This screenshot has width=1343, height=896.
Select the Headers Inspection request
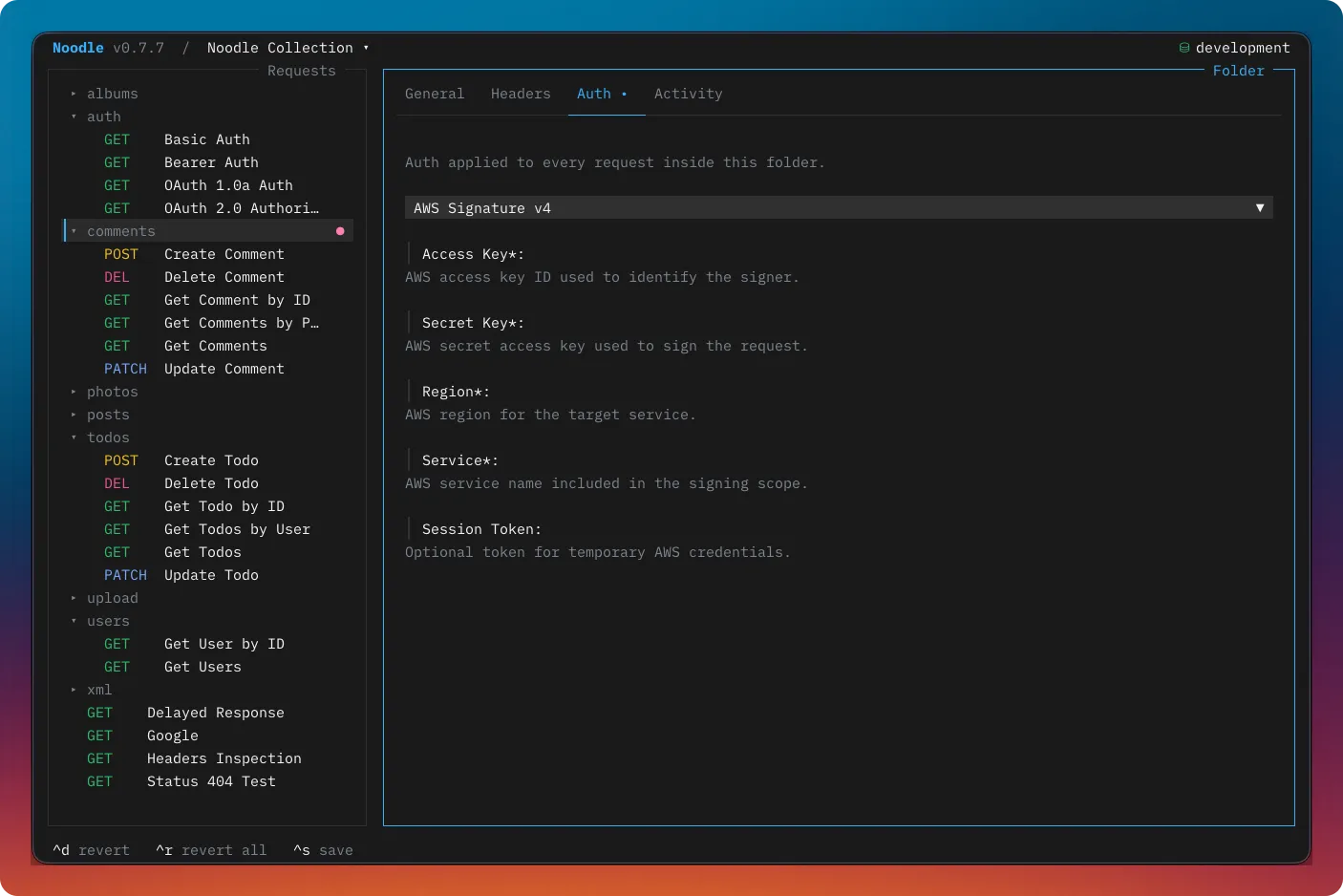click(208, 758)
